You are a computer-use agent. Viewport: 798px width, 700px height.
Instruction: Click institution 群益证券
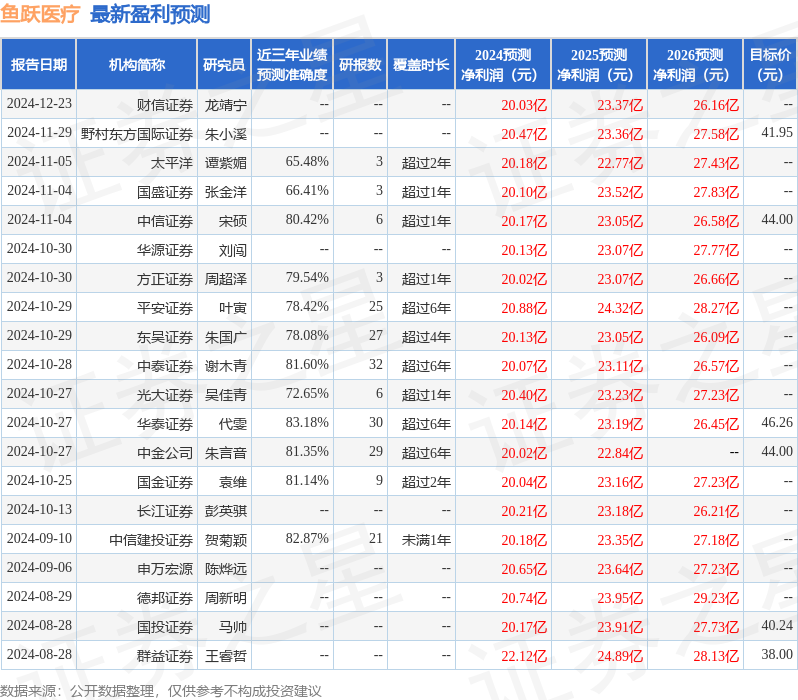pyautogui.click(x=165, y=657)
